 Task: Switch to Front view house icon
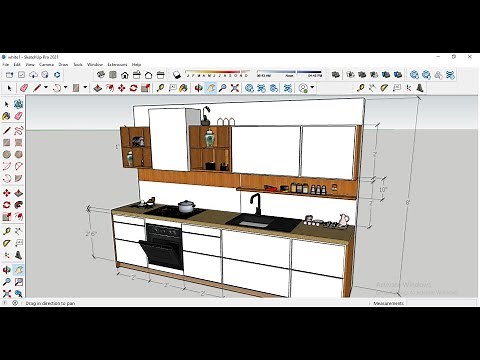tap(125, 75)
